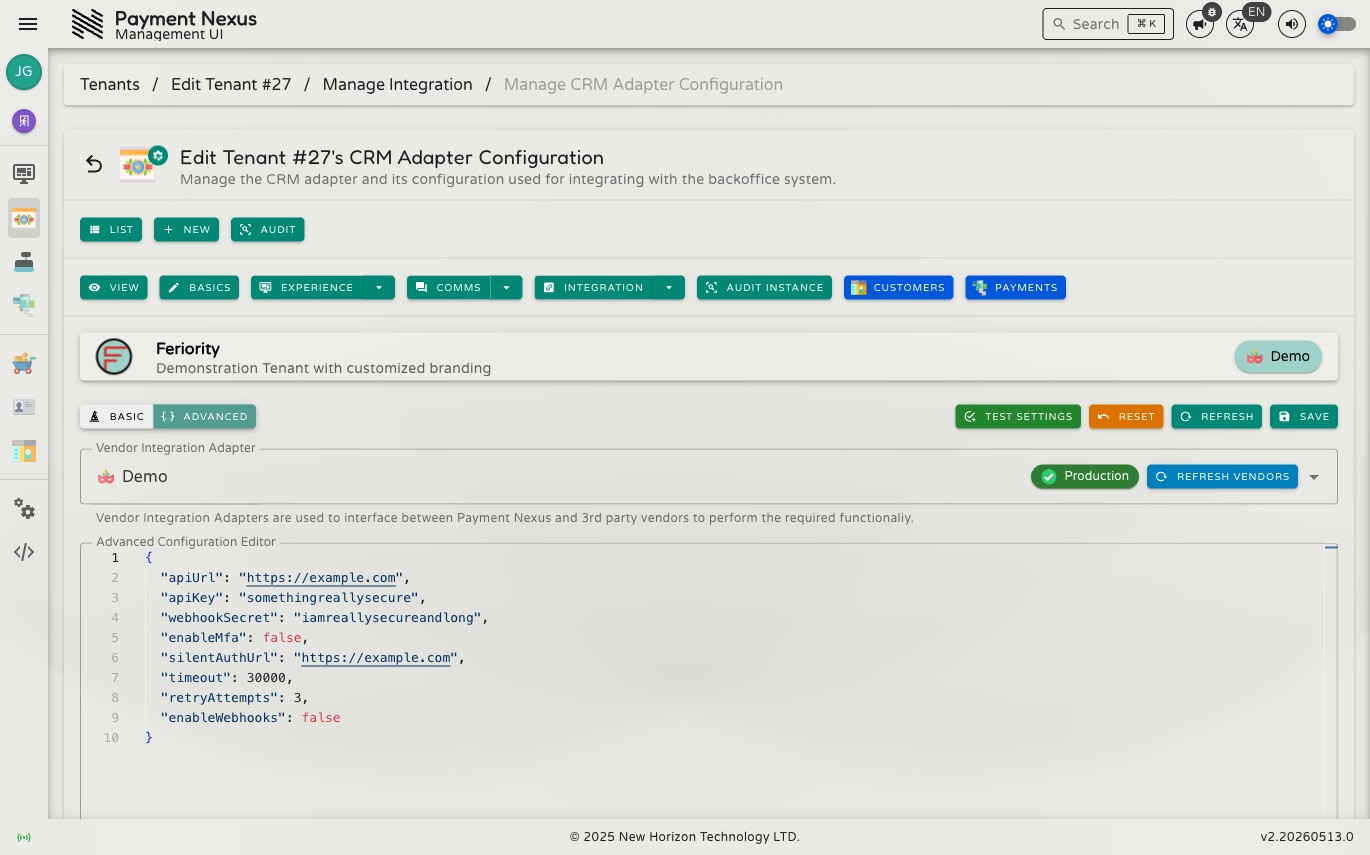Click the SAVE button
Screen dimensions: 1370x855
[x=1304, y=417]
